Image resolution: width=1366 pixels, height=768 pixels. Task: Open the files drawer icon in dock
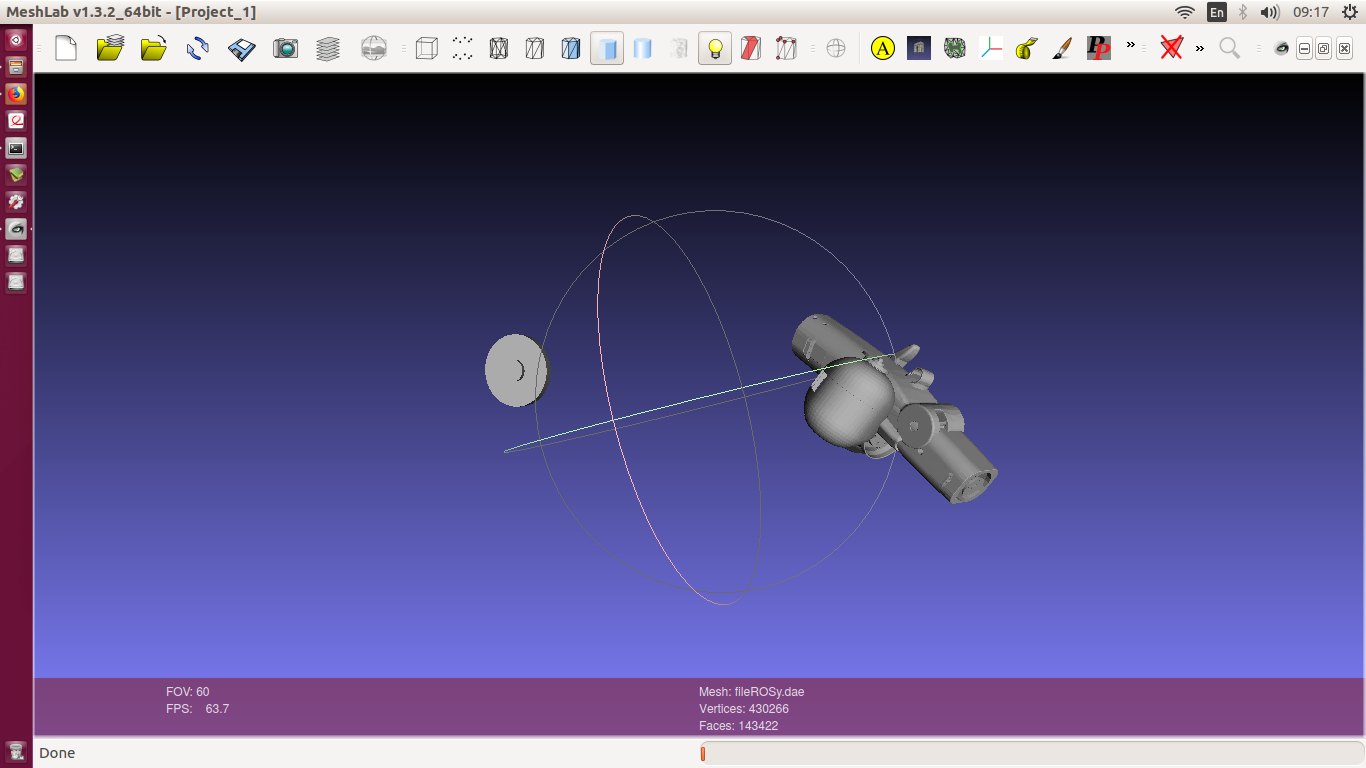pos(16,67)
